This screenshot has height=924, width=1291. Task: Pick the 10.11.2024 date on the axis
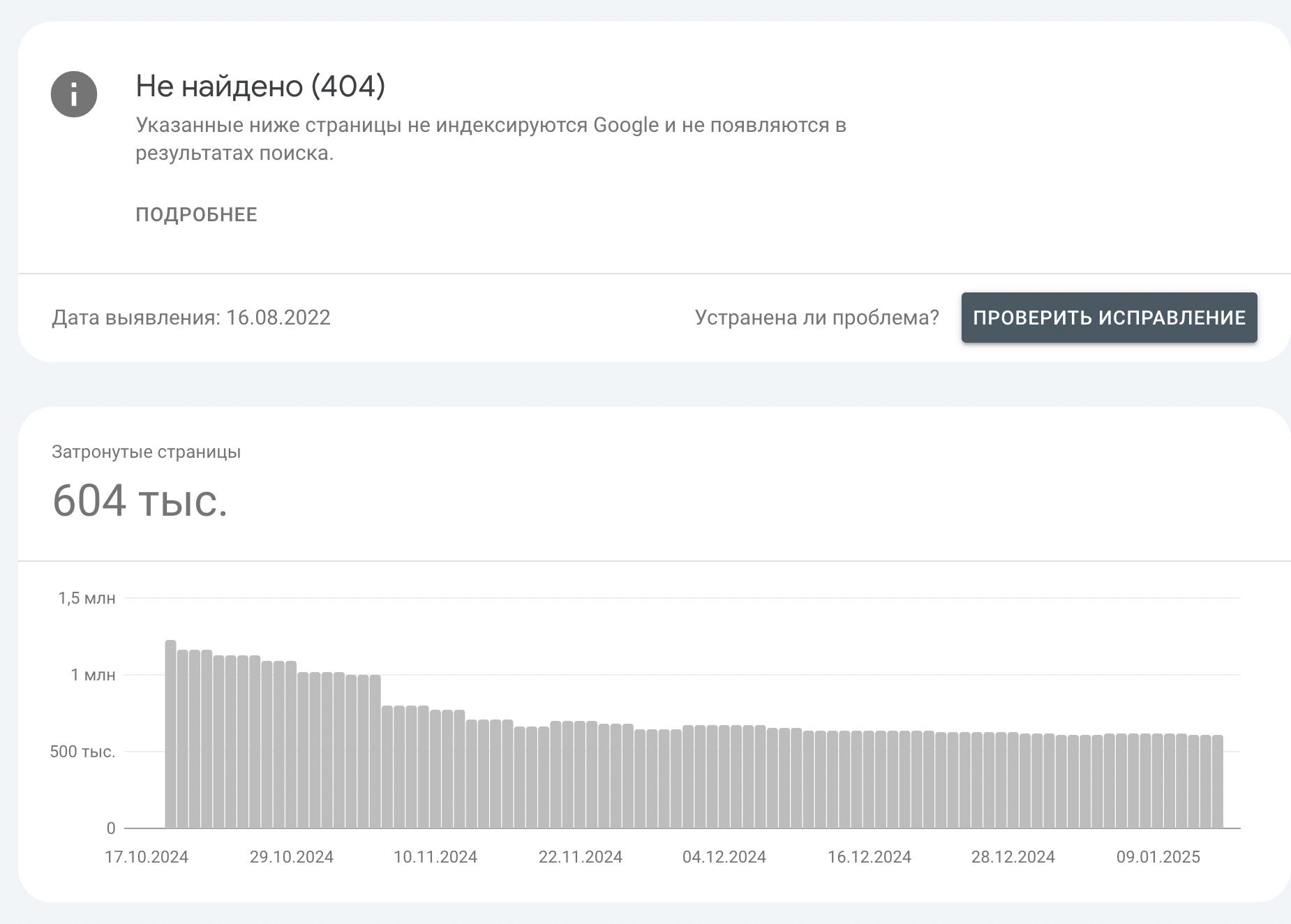[435, 857]
